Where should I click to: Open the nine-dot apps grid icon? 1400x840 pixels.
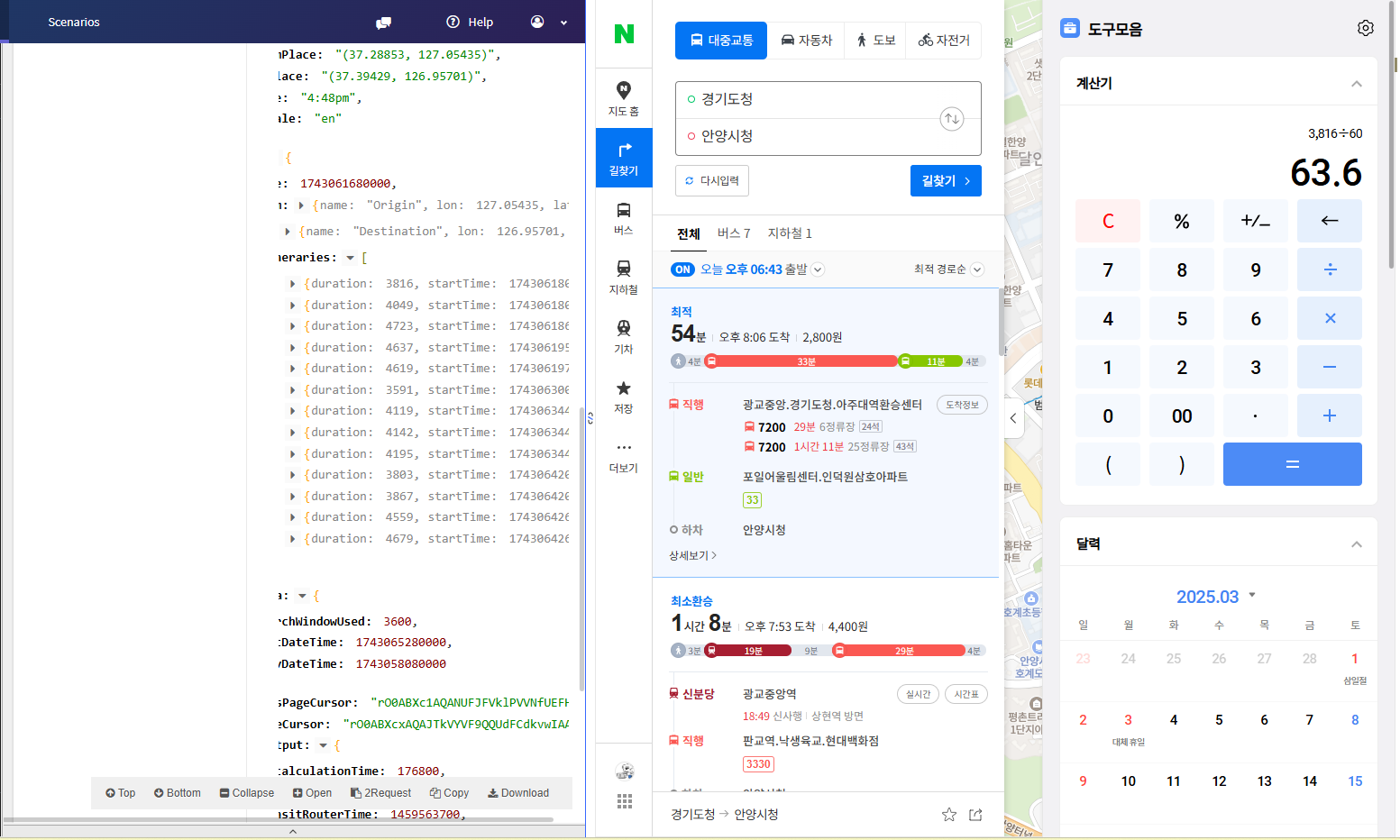[624, 801]
